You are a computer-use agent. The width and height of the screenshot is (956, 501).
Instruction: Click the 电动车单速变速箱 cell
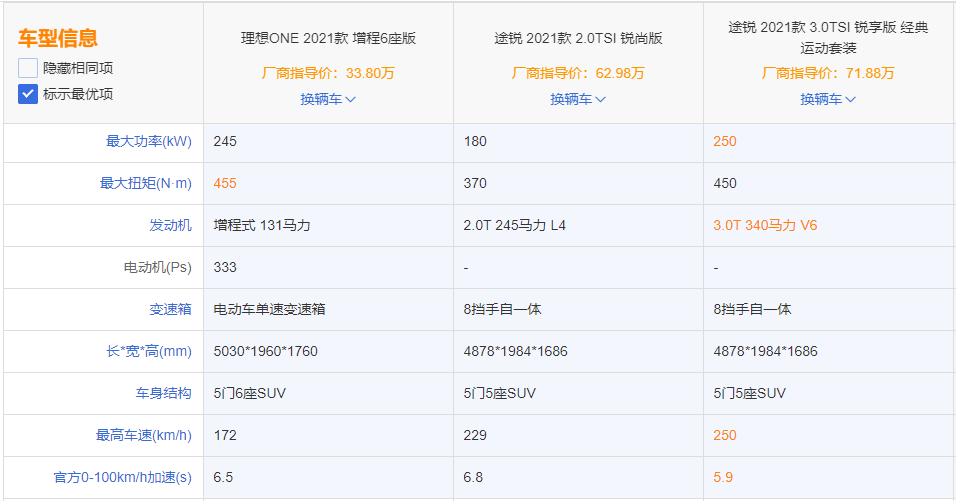[x=269, y=310]
